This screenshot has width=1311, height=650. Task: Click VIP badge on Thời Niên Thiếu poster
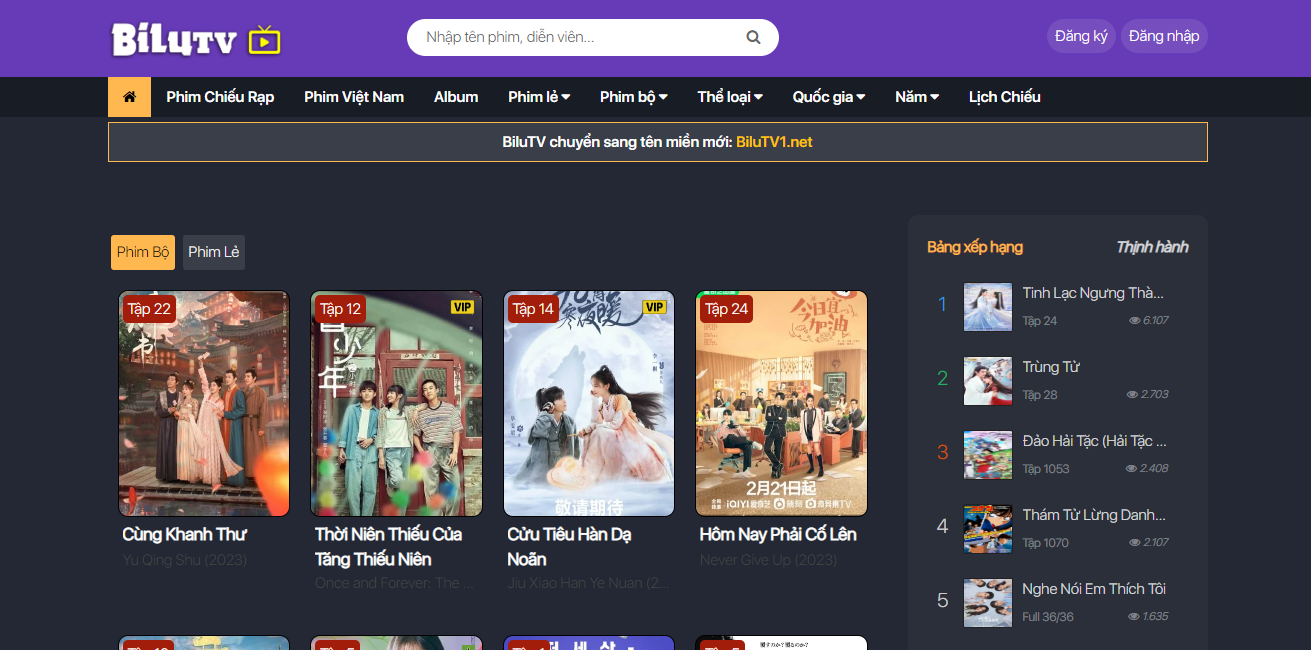click(462, 307)
